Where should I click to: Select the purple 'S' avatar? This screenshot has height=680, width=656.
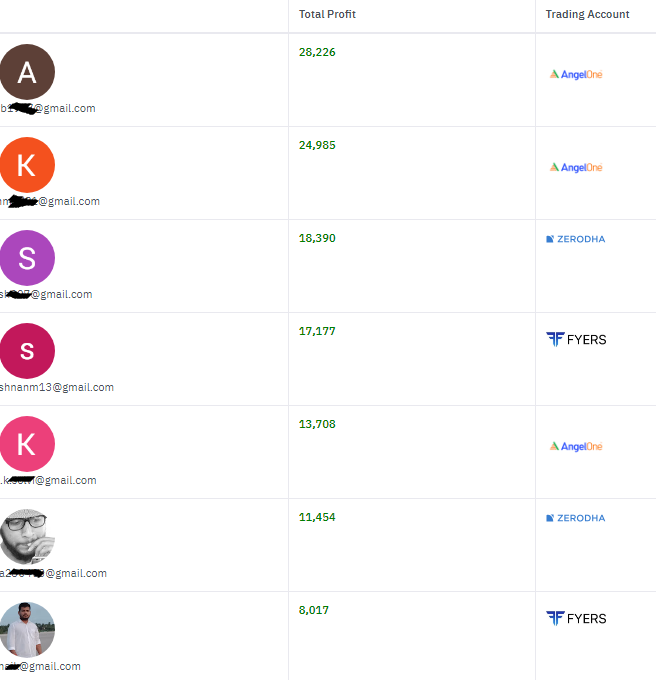coord(27,258)
